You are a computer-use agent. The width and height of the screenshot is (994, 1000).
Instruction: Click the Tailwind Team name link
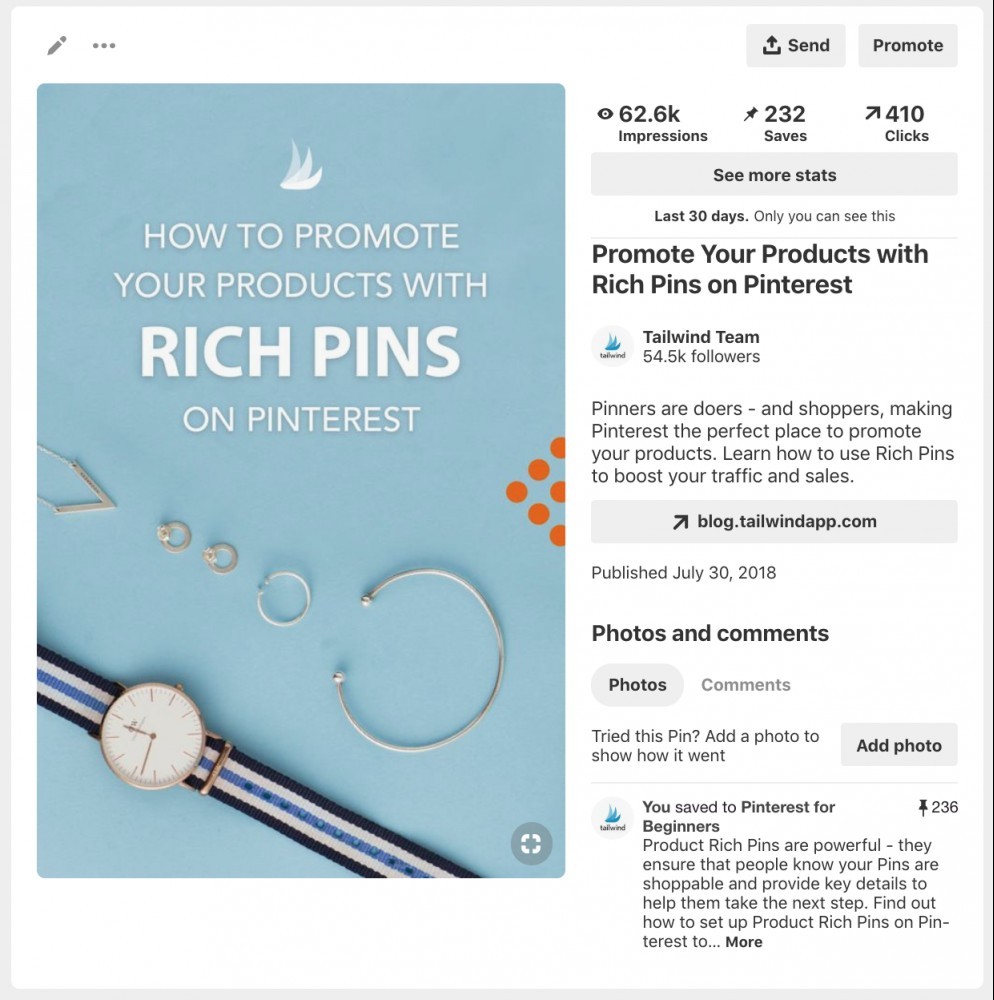pos(701,337)
